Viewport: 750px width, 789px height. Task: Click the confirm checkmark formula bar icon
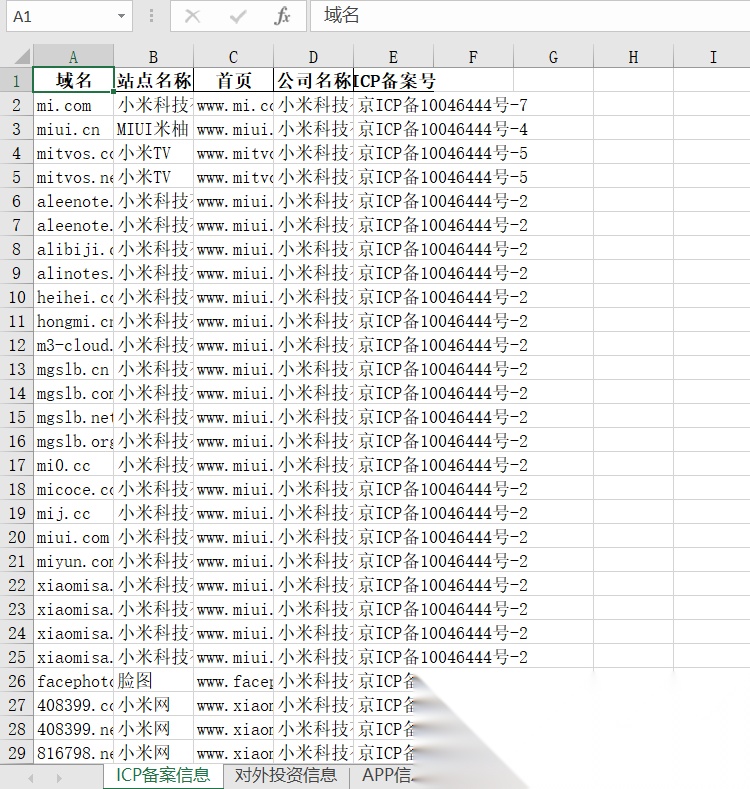point(237,17)
